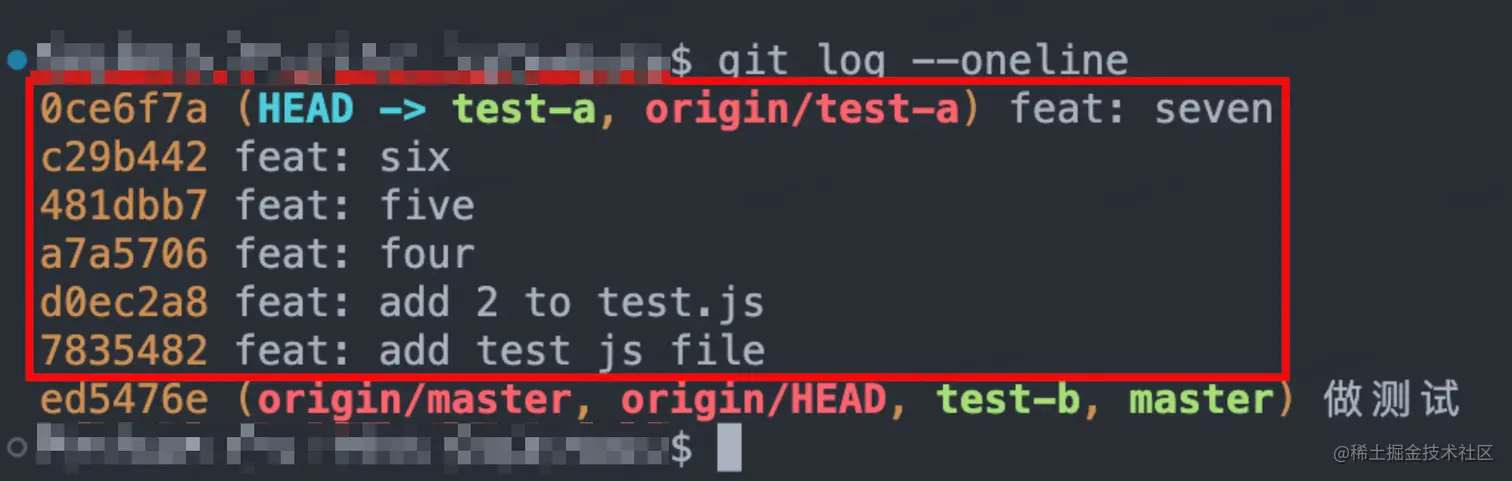1512x481 pixels.
Task: Select commit hash c29b442
Action: point(124,157)
